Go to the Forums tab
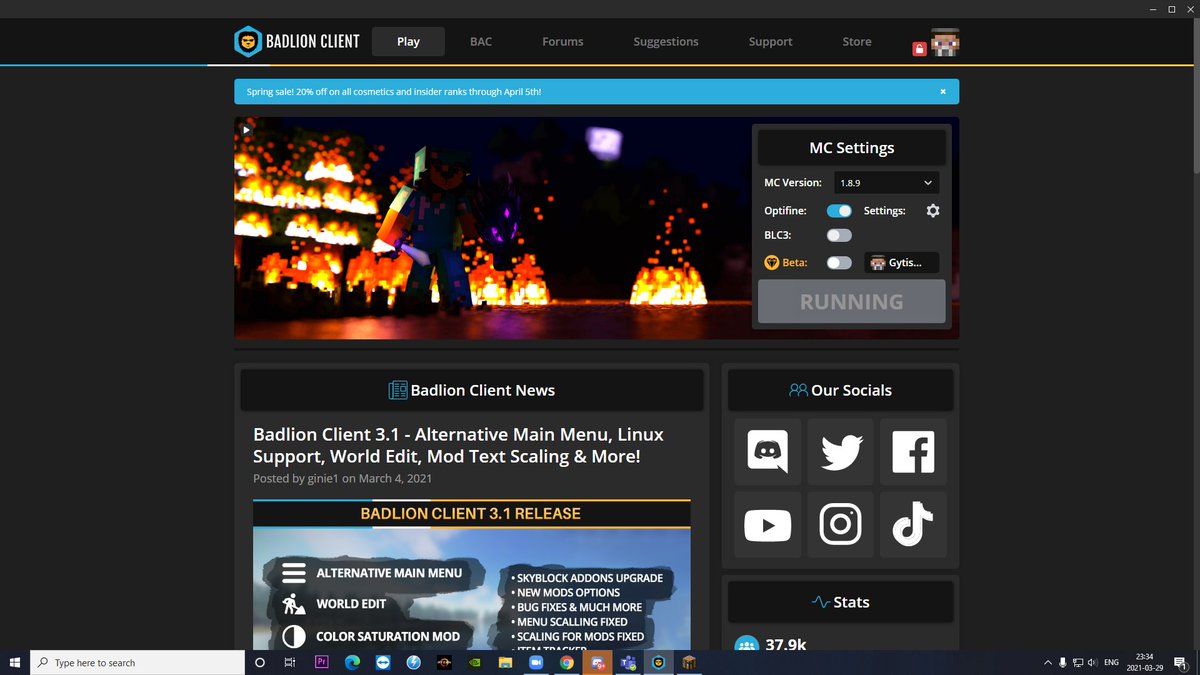1200x675 pixels. (563, 41)
